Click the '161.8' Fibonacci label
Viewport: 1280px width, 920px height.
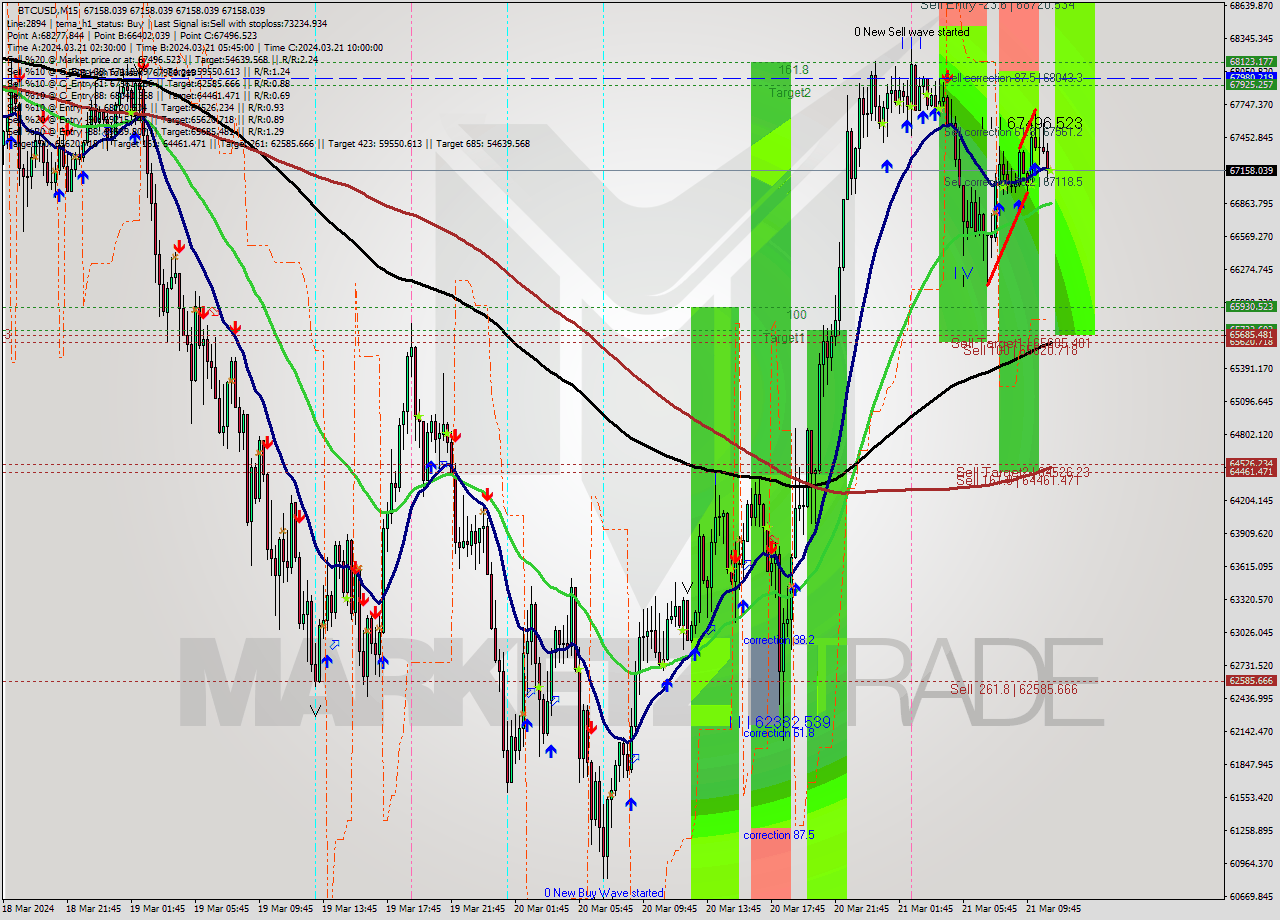point(793,70)
